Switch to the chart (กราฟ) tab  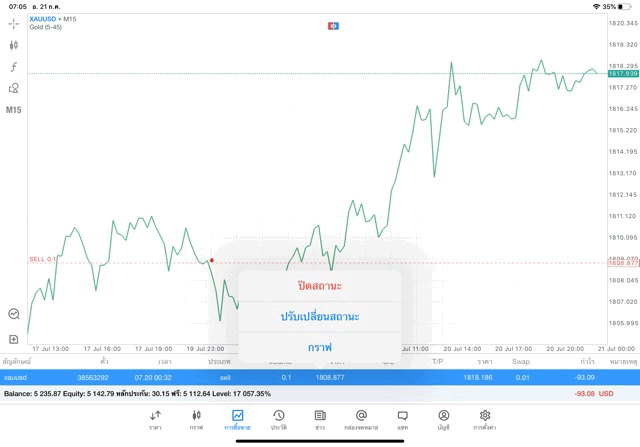click(196, 419)
